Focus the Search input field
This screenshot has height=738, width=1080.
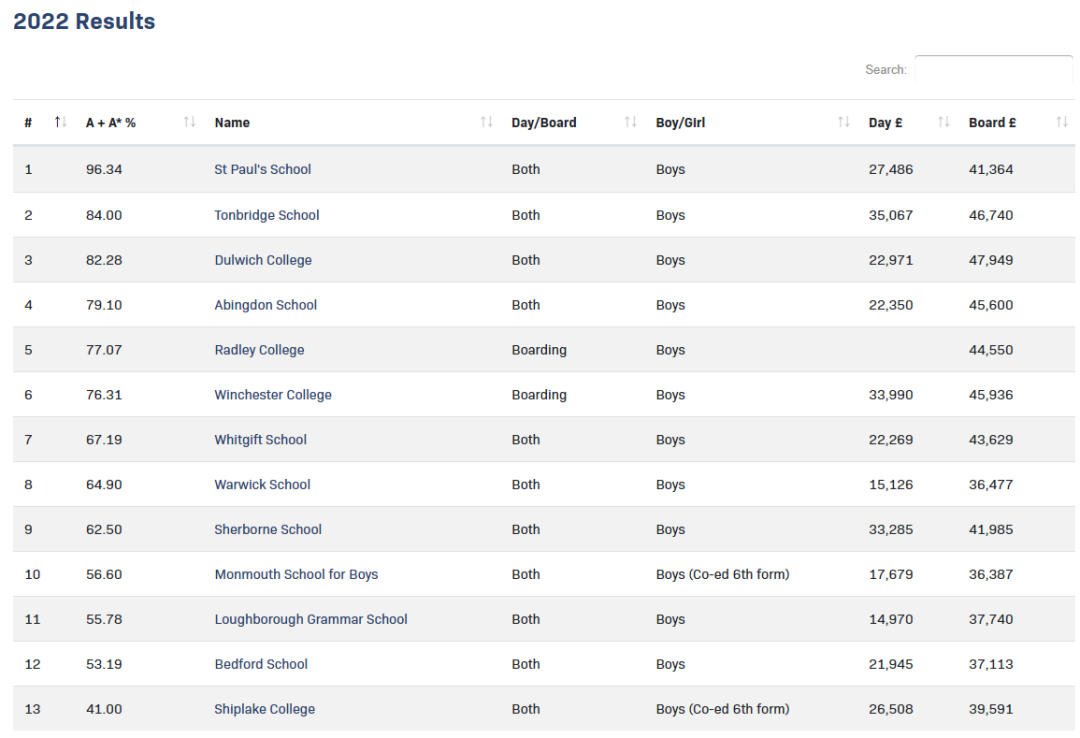pos(993,69)
